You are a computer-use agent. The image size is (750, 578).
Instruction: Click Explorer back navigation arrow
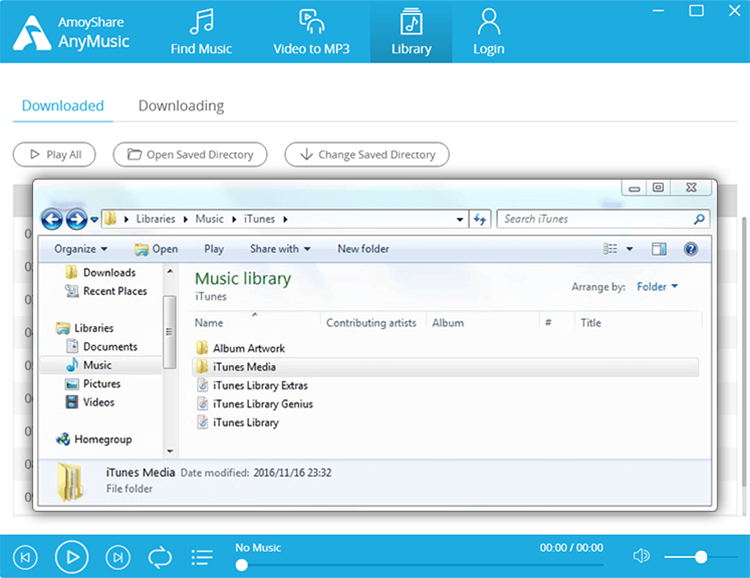(52, 219)
